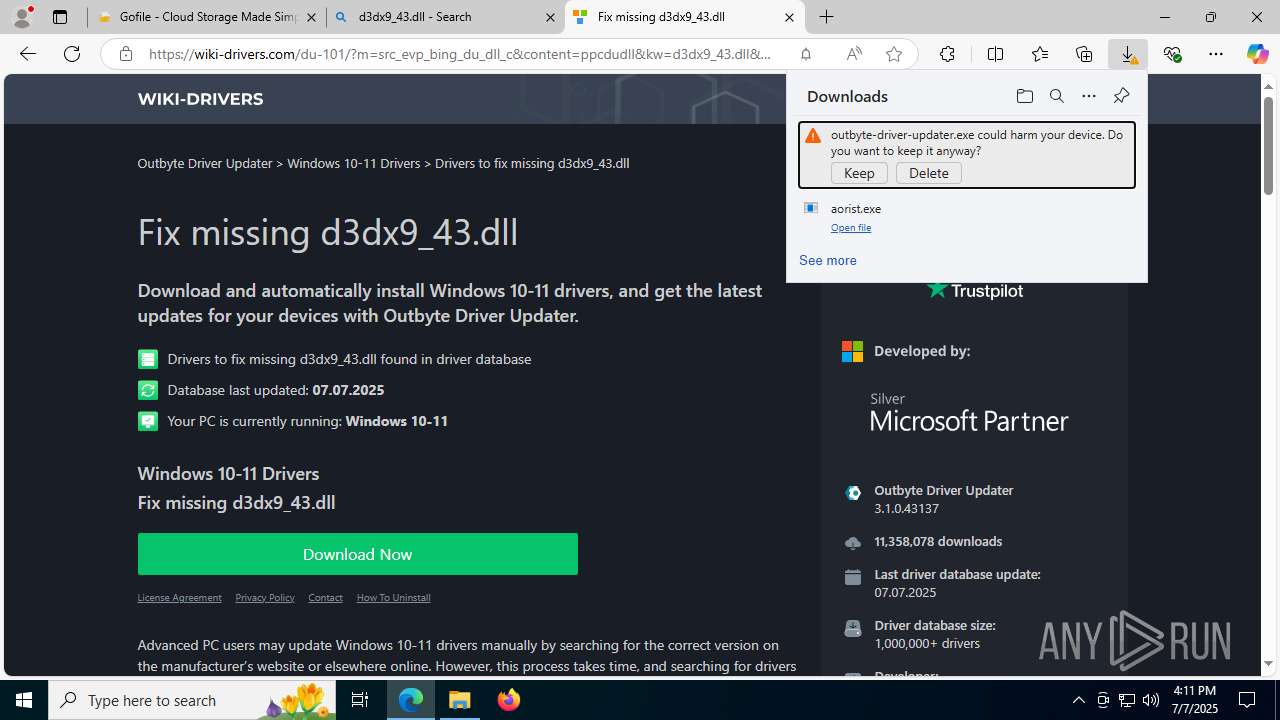Viewport: 1280px width, 720px height.
Task: Click the address bar URL
Action: [460, 54]
